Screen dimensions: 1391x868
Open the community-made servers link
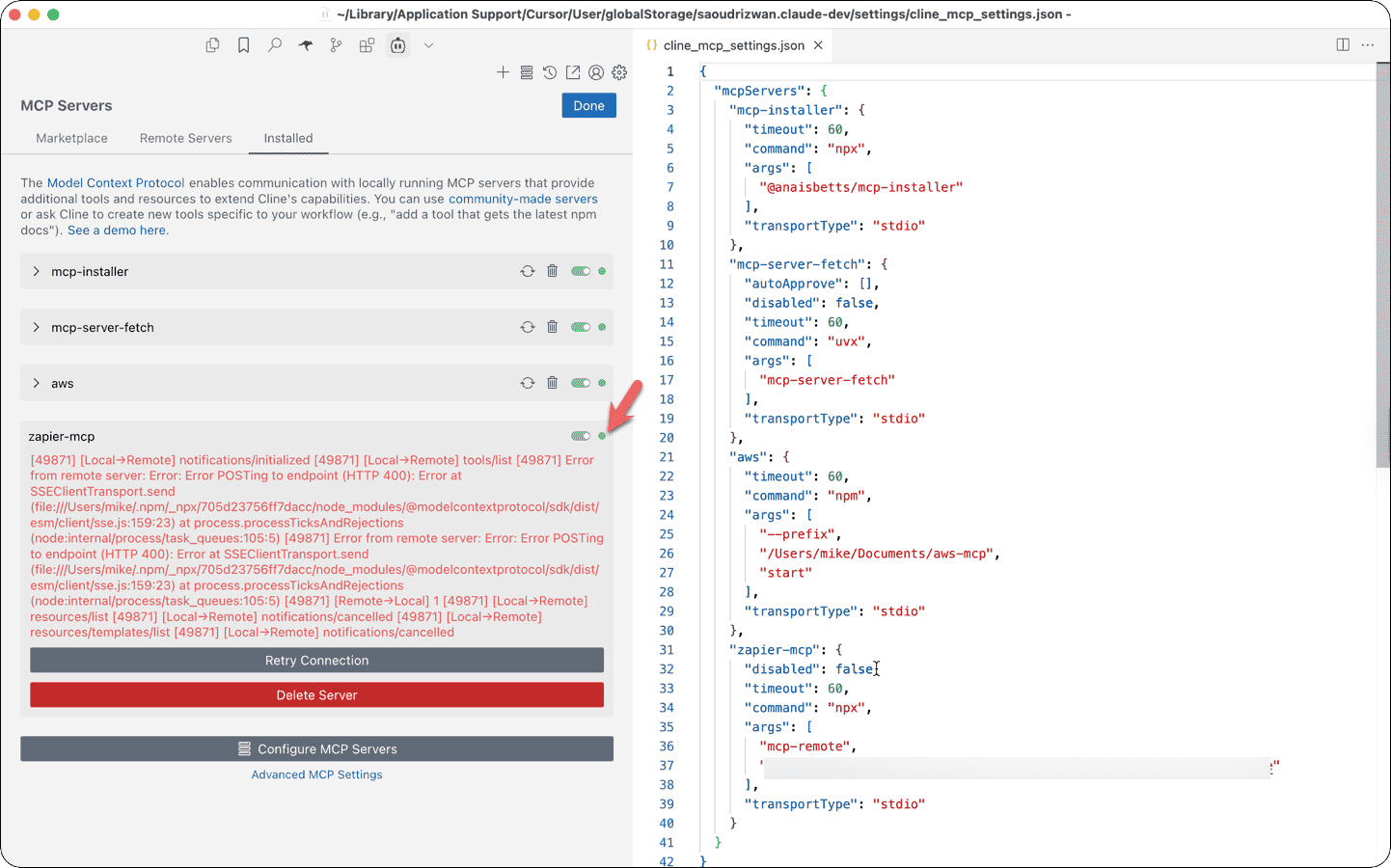coord(523,199)
